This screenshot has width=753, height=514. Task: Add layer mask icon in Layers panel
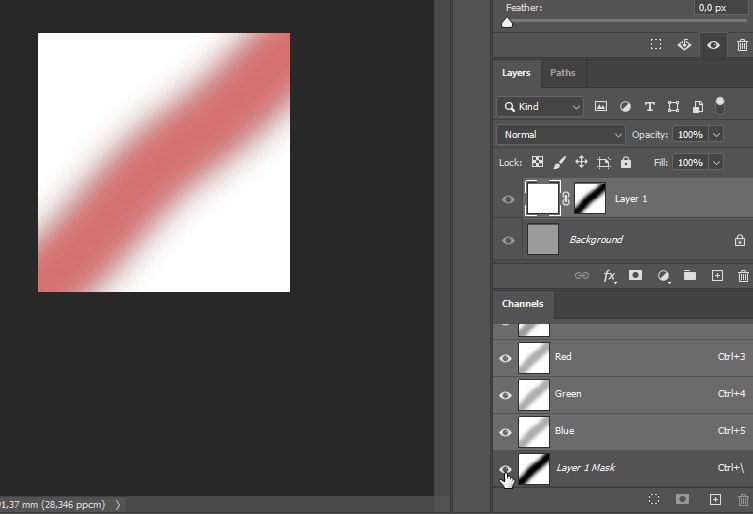[x=635, y=275]
